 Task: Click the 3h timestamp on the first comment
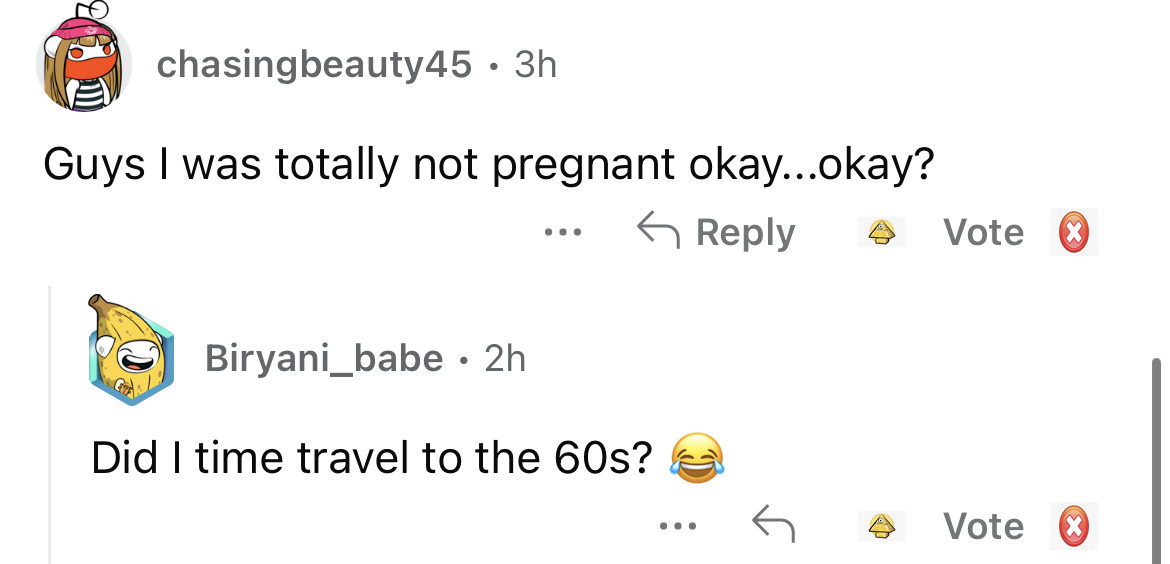click(x=535, y=65)
